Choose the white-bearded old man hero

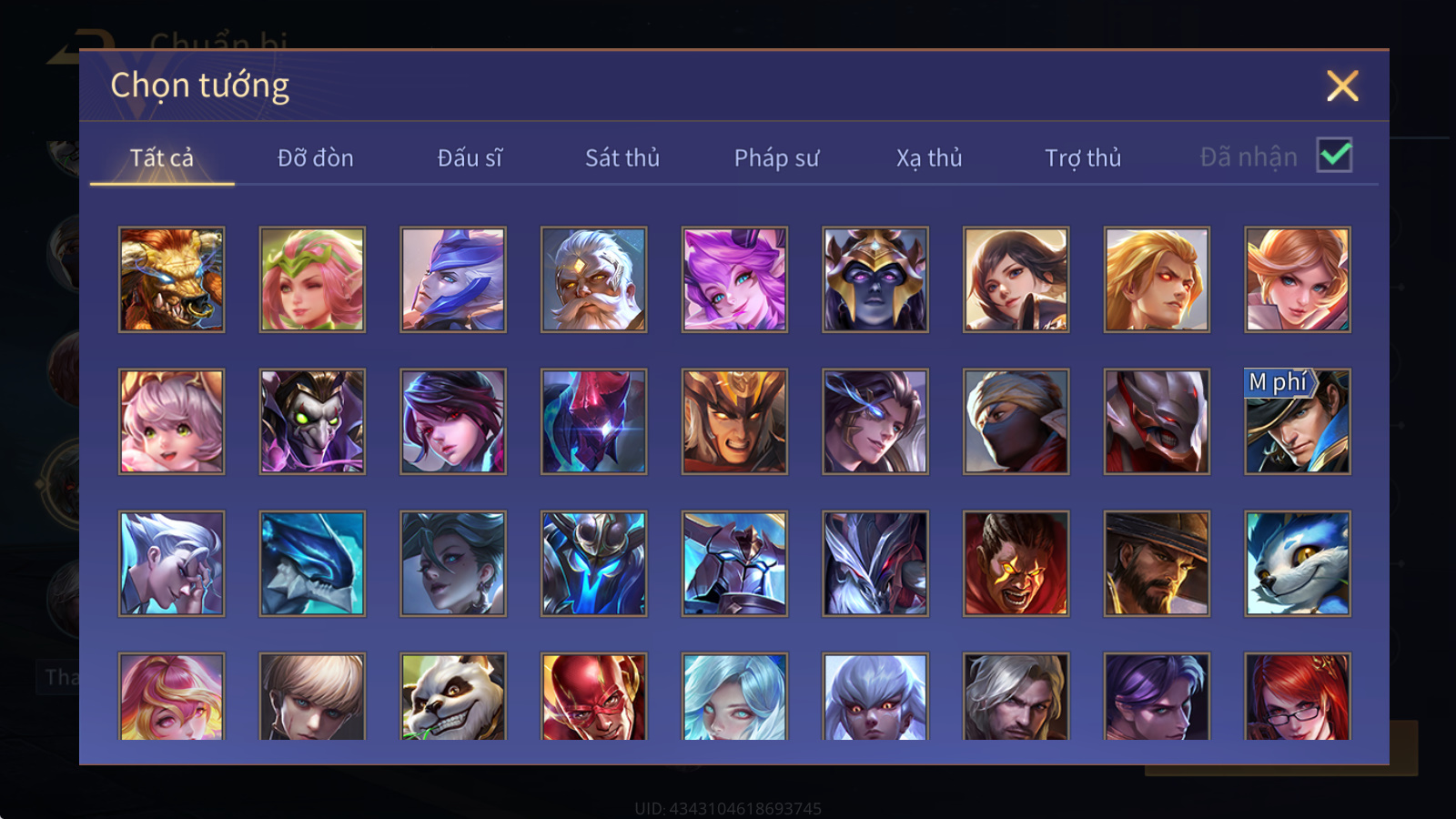[x=593, y=279]
